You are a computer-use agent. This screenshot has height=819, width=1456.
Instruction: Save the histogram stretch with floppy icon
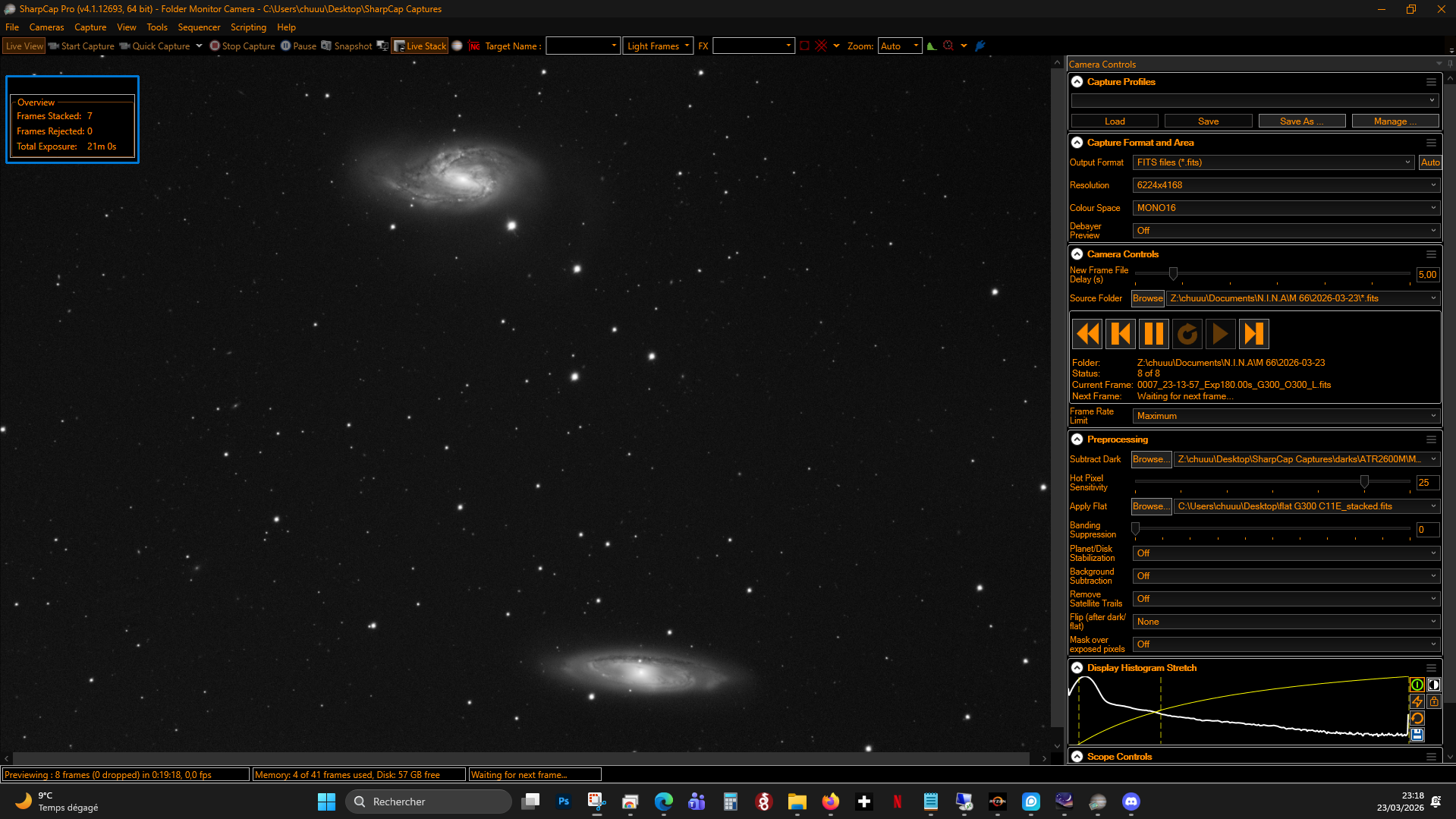(x=1417, y=735)
